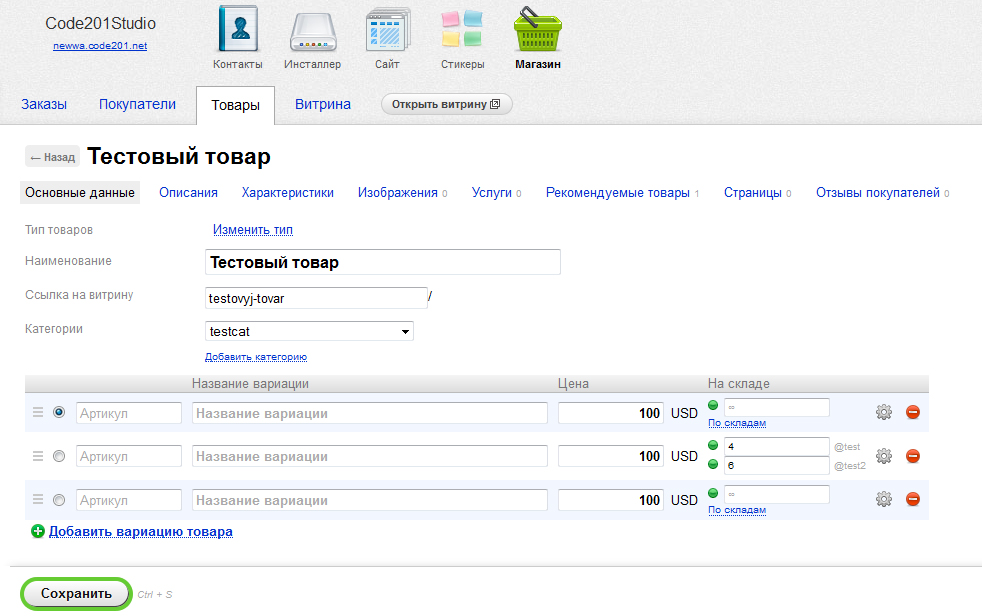Image resolution: width=982 pixels, height=616 pixels.
Task: Click the Добавить вариацию товара link
Action: (x=141, y=532)
